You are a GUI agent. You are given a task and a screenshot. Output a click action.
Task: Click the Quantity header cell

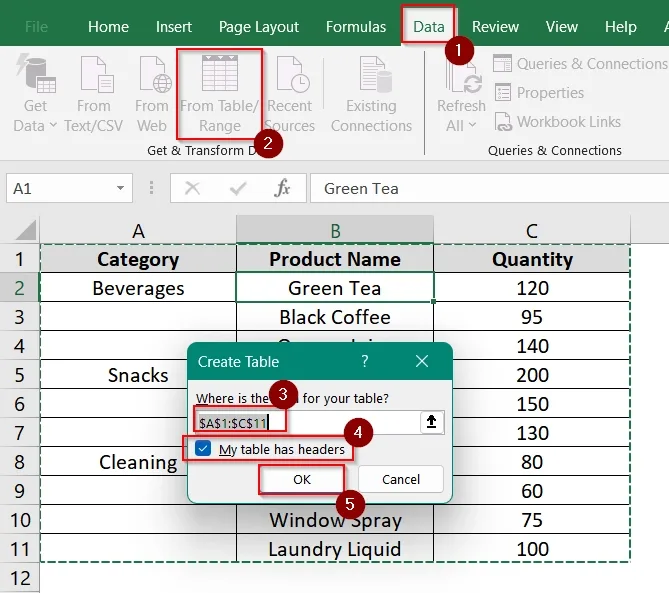coord(532,259)
